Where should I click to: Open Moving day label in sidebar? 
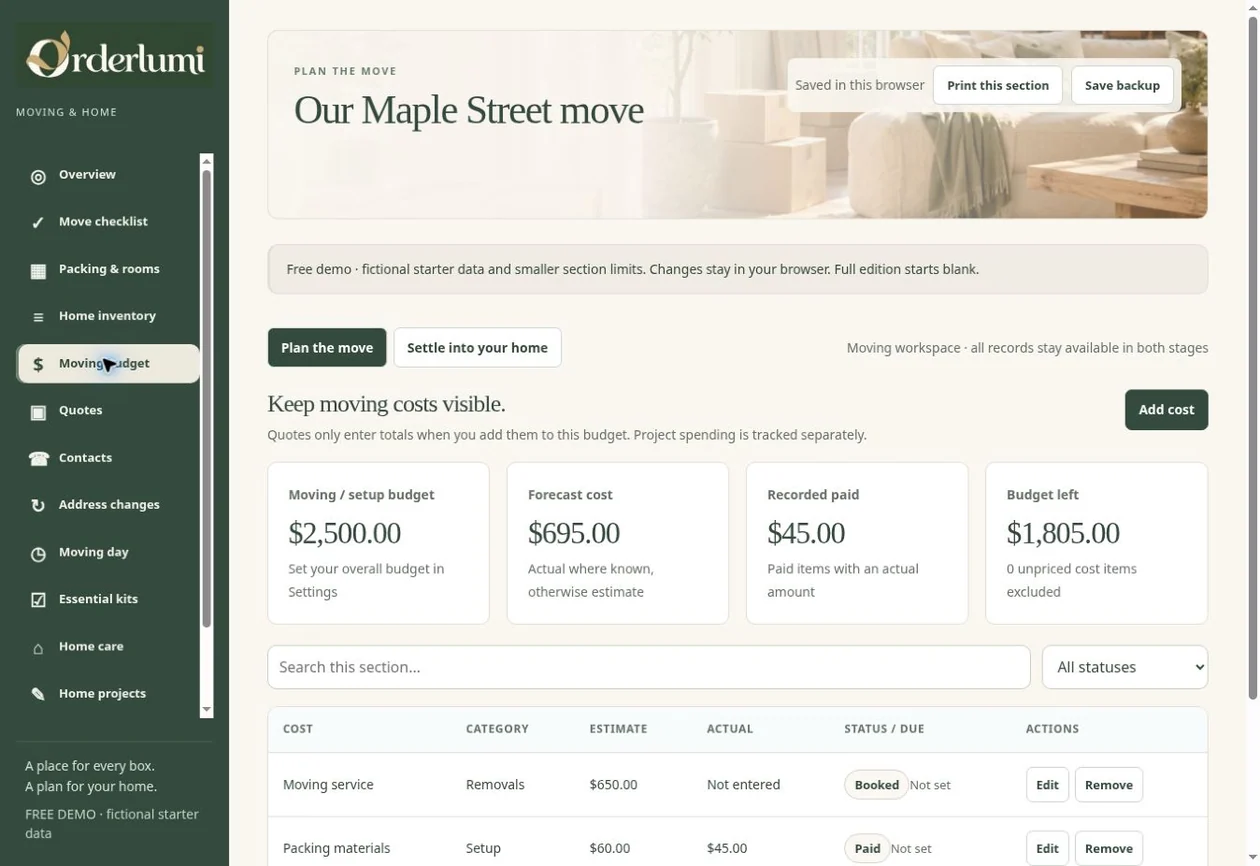click(93, 552)
